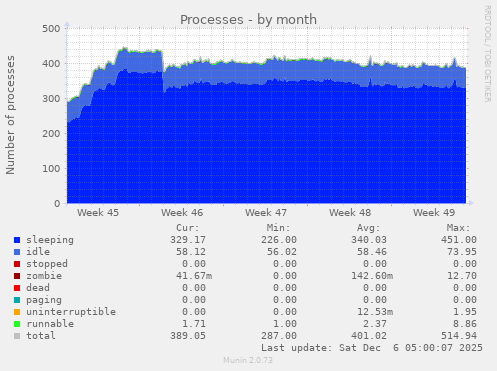
Task: Click the 'Week 47' axis label
Action: pyautogui.click(x=266, y=213)
